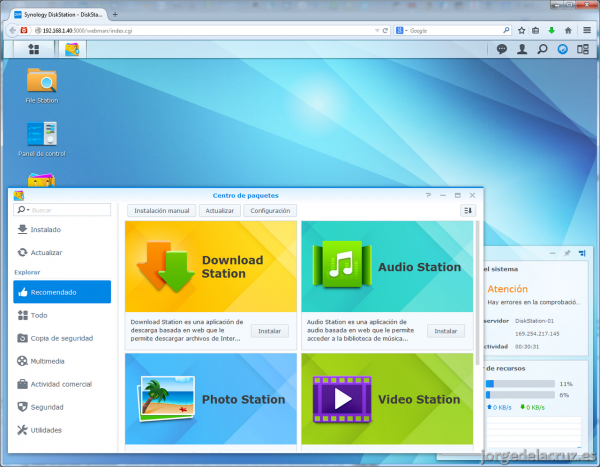This screenshot has height=467, width=600.
Task: Open the Google search engine dropdown
Action: 401,31
